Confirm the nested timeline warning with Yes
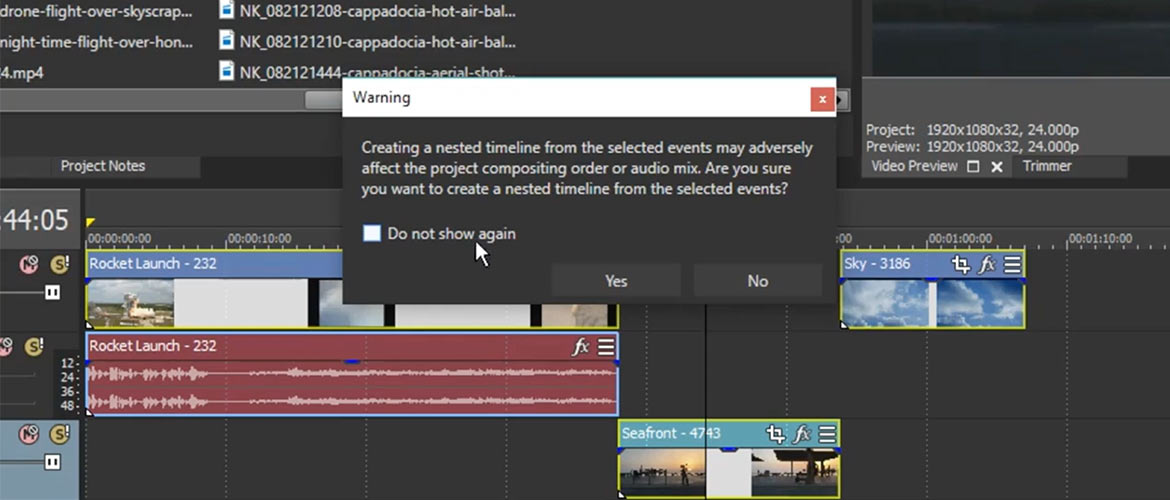This screenshot has width=1170, height=500. coord(616,281)
